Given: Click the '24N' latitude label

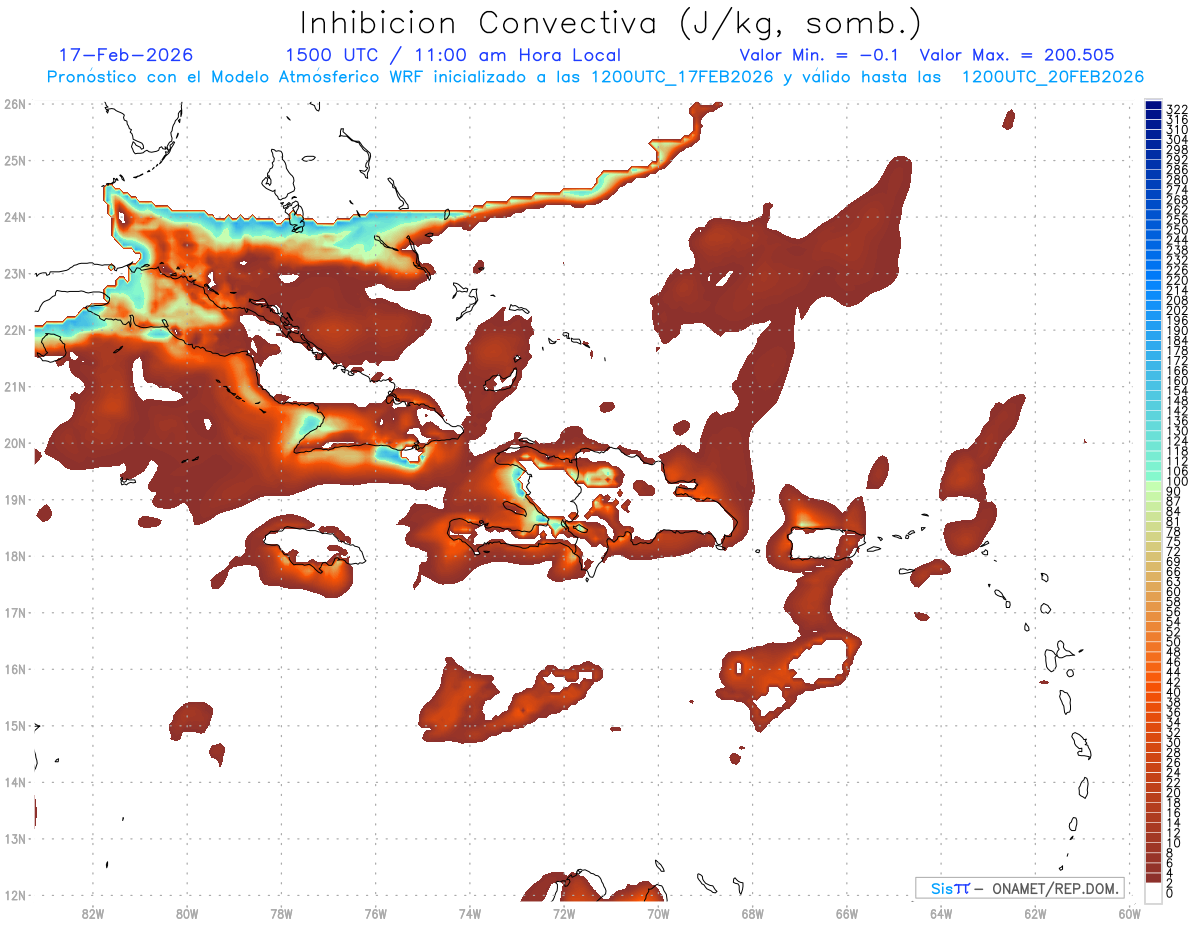Looking at the screenshot, I should [14, 216].
